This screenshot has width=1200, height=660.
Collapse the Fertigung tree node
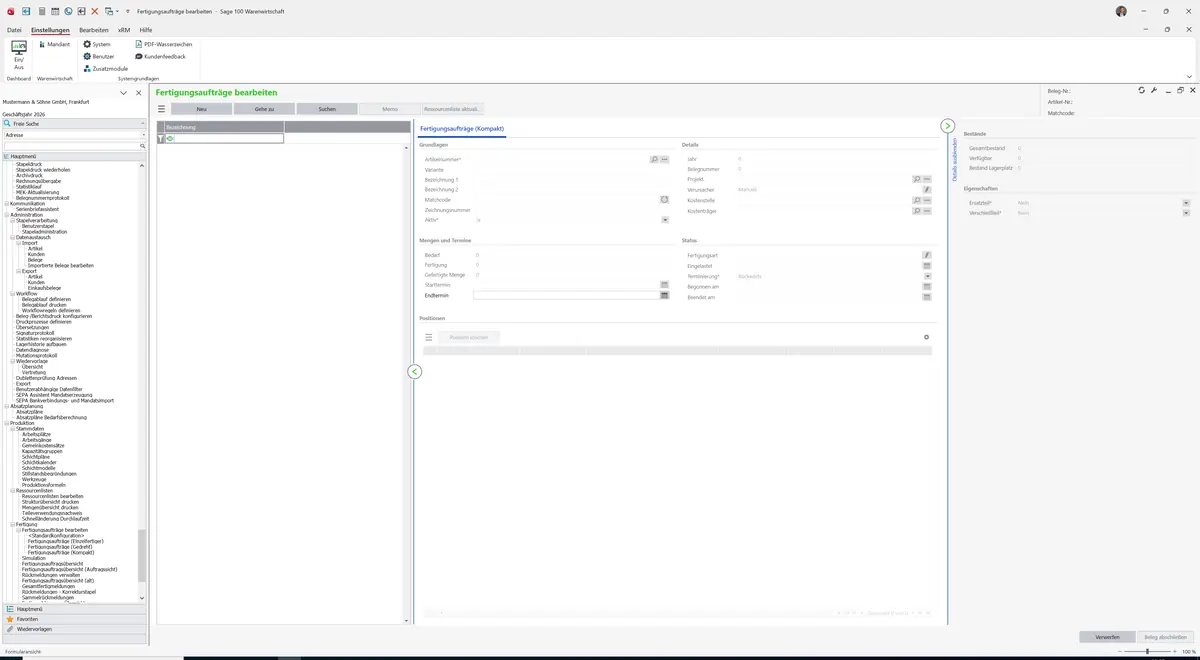point(12,524)
